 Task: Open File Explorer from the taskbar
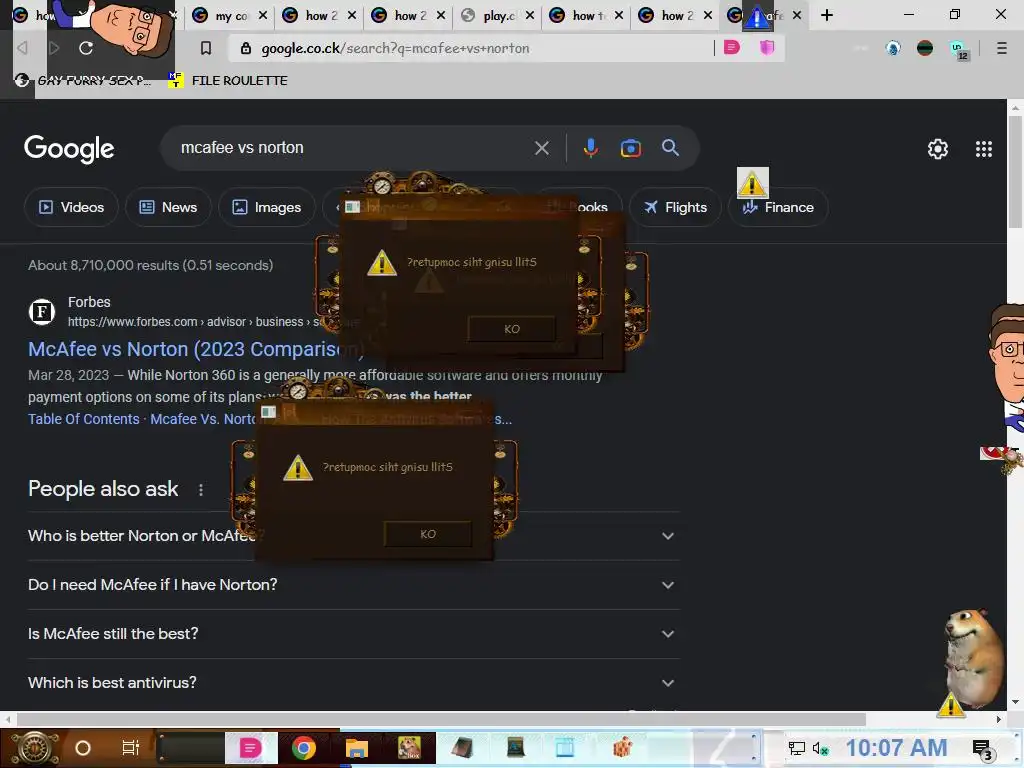357,748
